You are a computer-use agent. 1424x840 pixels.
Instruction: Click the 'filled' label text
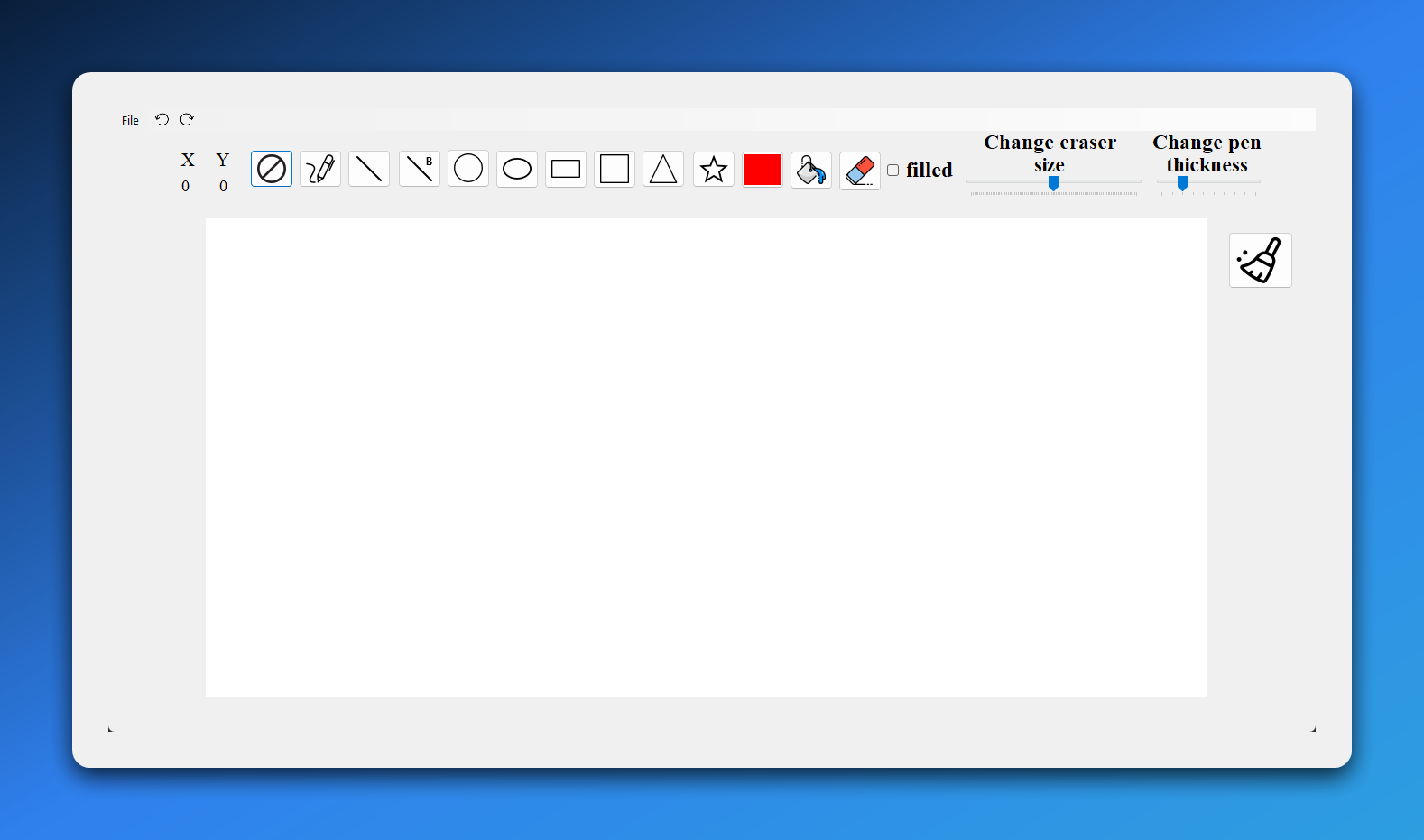coord(929,170)
